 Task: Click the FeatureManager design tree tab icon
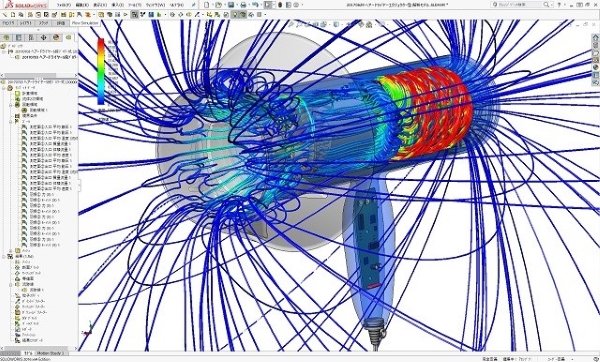point(6,38)
